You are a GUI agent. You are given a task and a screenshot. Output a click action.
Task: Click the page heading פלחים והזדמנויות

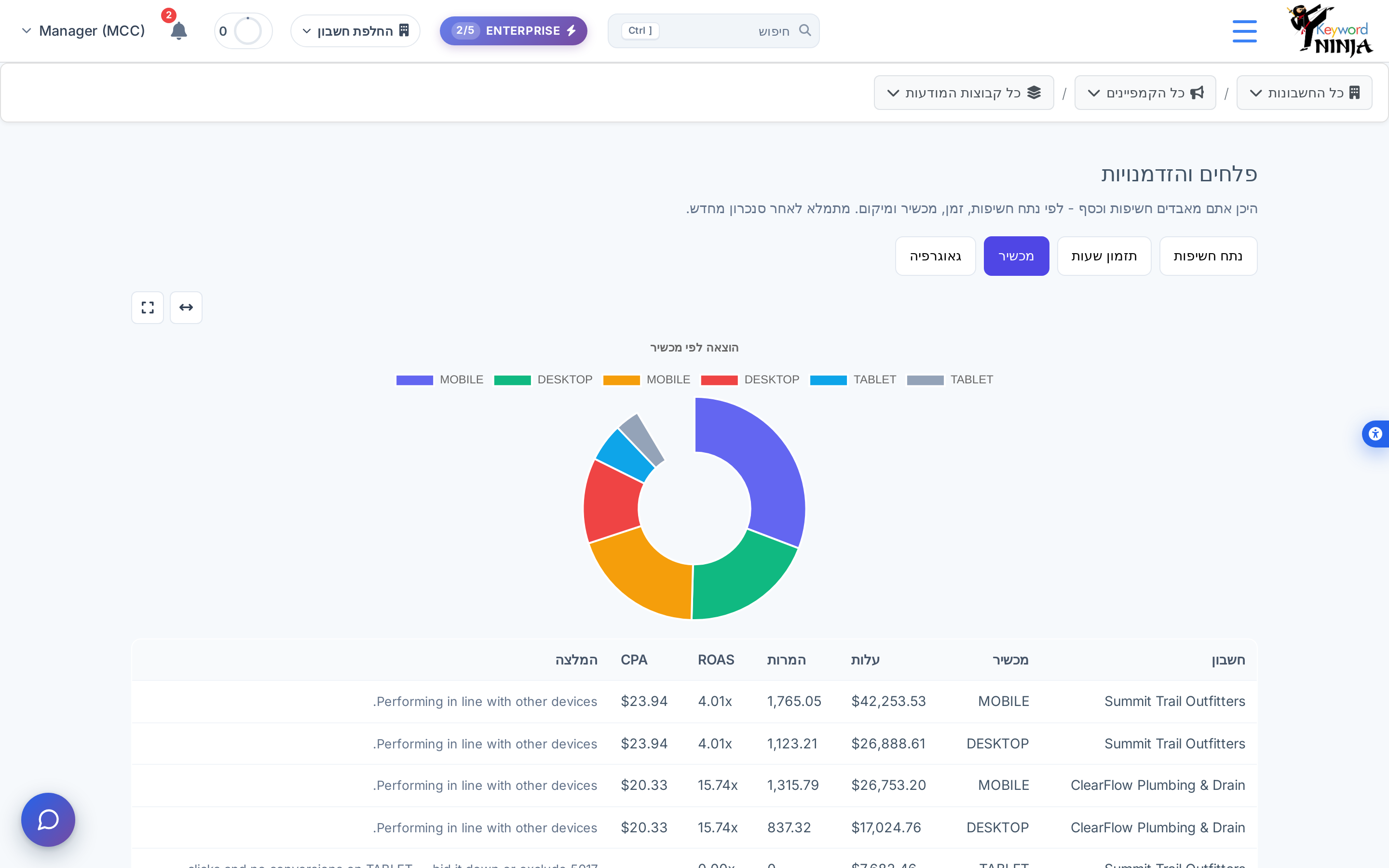point(1179,175)
